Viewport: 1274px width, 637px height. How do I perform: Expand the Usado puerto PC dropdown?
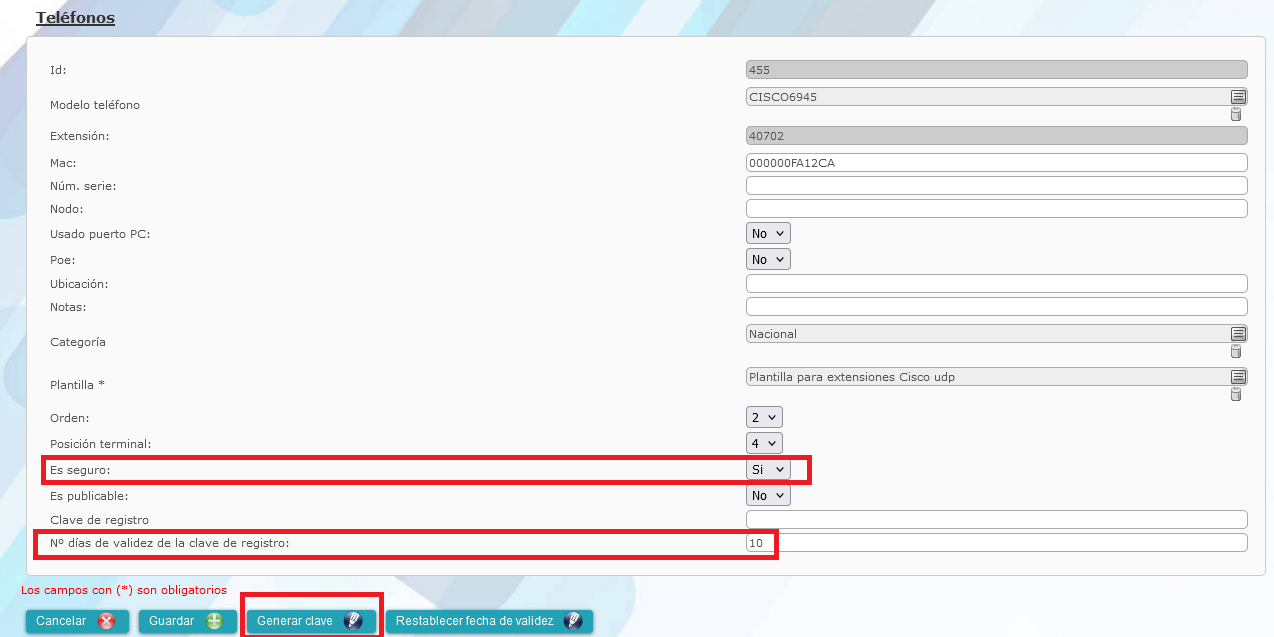(768, 233)
